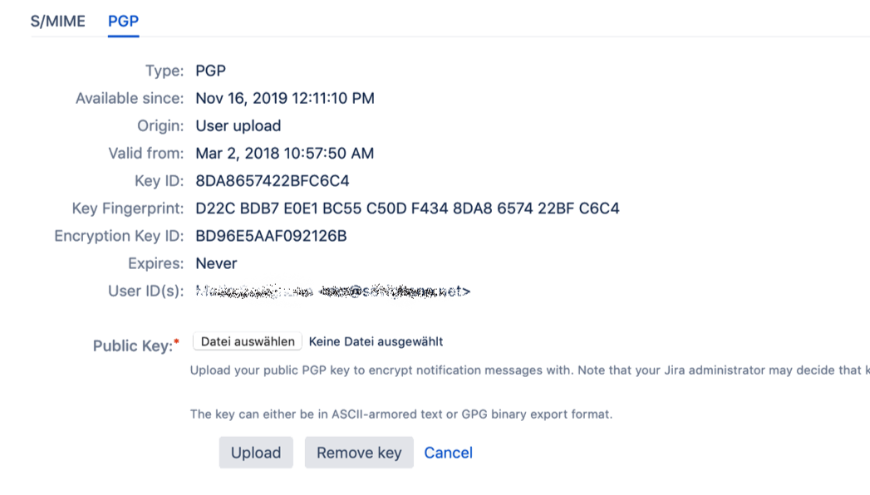Switch to the S/MIME tab
Screen dimensions: 870x495
(57, 21)
